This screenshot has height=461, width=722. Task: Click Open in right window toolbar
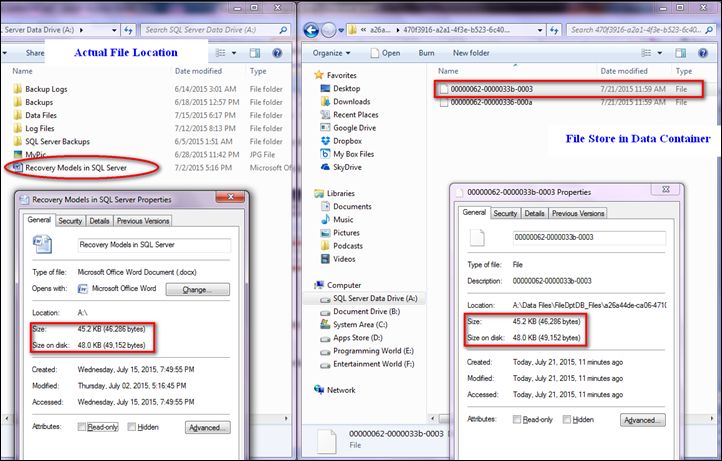[x=386, y=53]
